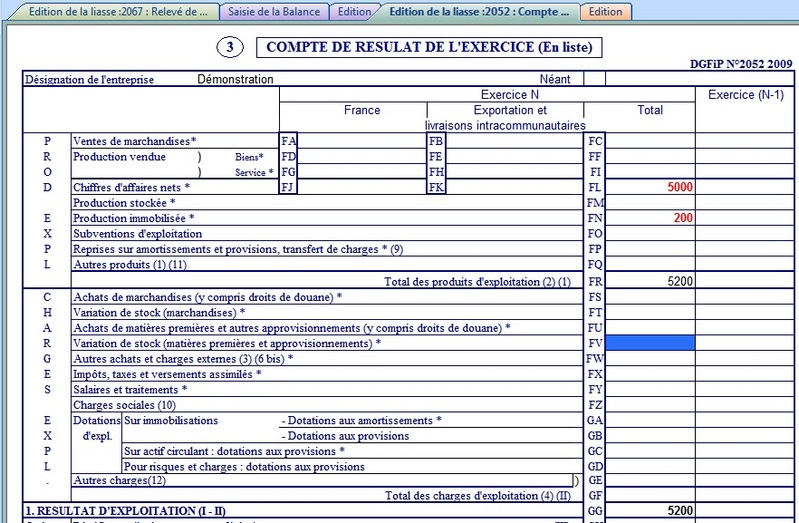Click the FL total value 5000

click(x=680, y=187)
